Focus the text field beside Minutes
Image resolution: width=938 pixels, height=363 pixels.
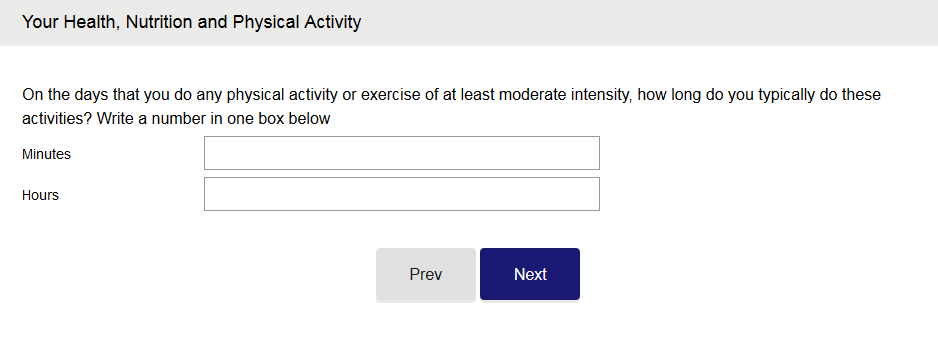click(401, 153)
